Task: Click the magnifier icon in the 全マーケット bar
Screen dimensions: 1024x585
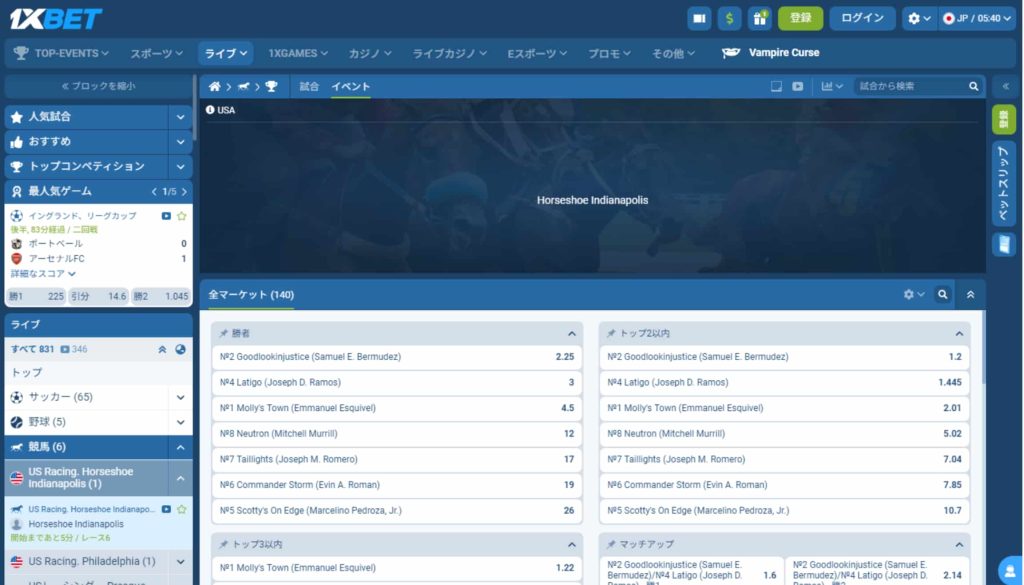Action: point(942,295)
